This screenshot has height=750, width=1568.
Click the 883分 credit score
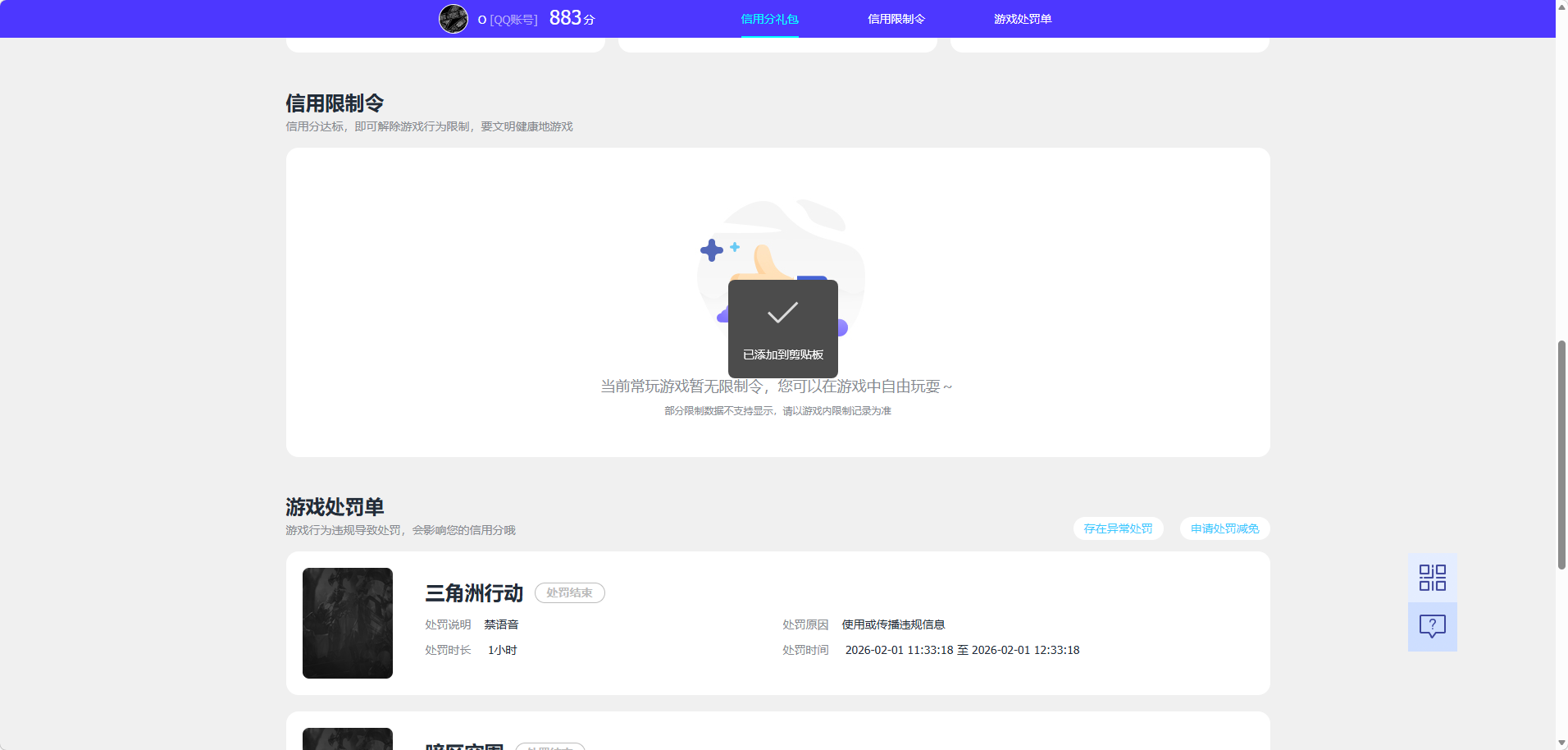[570, 16]
